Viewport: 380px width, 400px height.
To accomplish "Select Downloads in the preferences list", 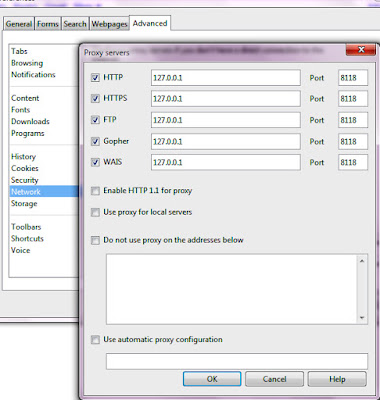I will click(x=30, y=122).
